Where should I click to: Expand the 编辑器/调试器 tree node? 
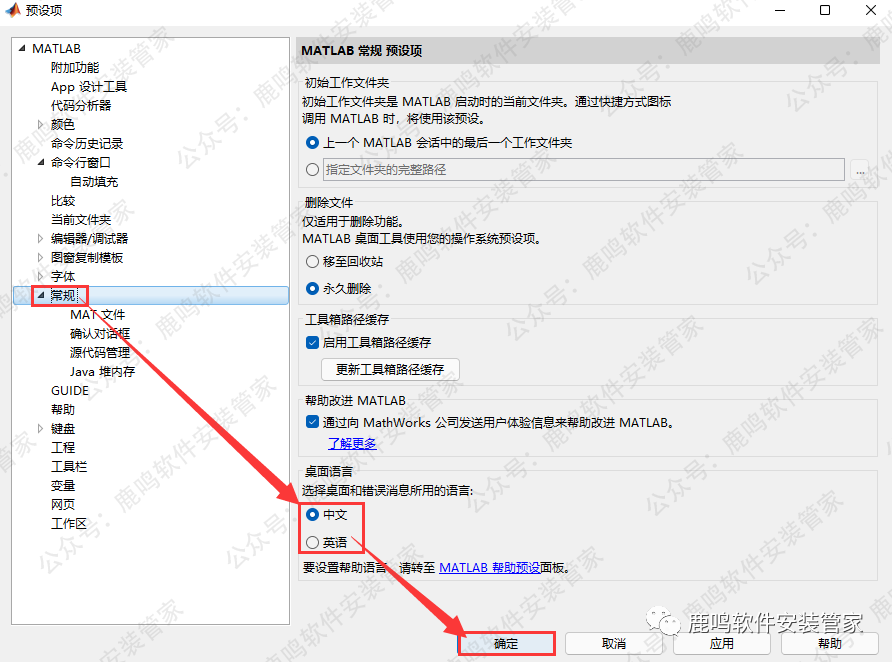coord(40,238)
